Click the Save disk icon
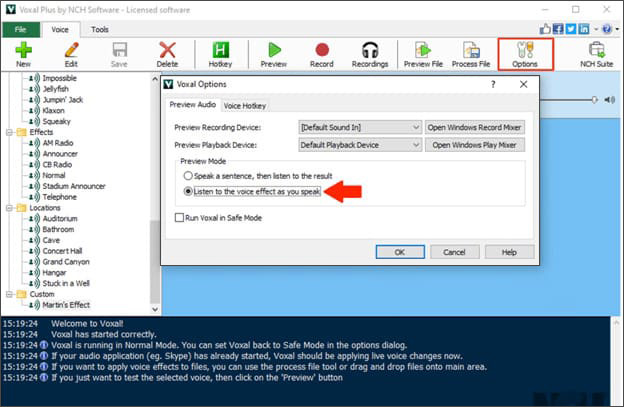 (119, 51)
